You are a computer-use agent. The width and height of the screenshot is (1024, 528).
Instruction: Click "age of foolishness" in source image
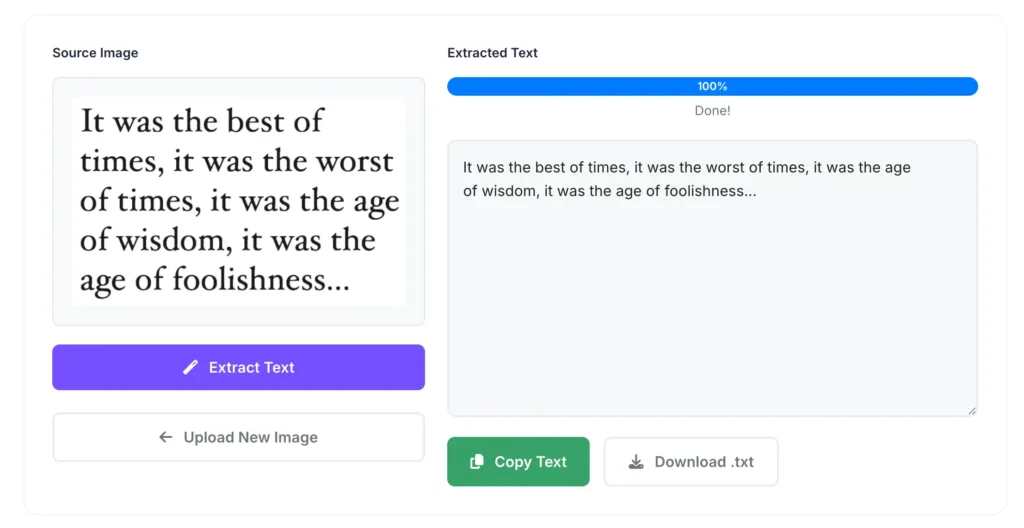(x=214, y=280)
